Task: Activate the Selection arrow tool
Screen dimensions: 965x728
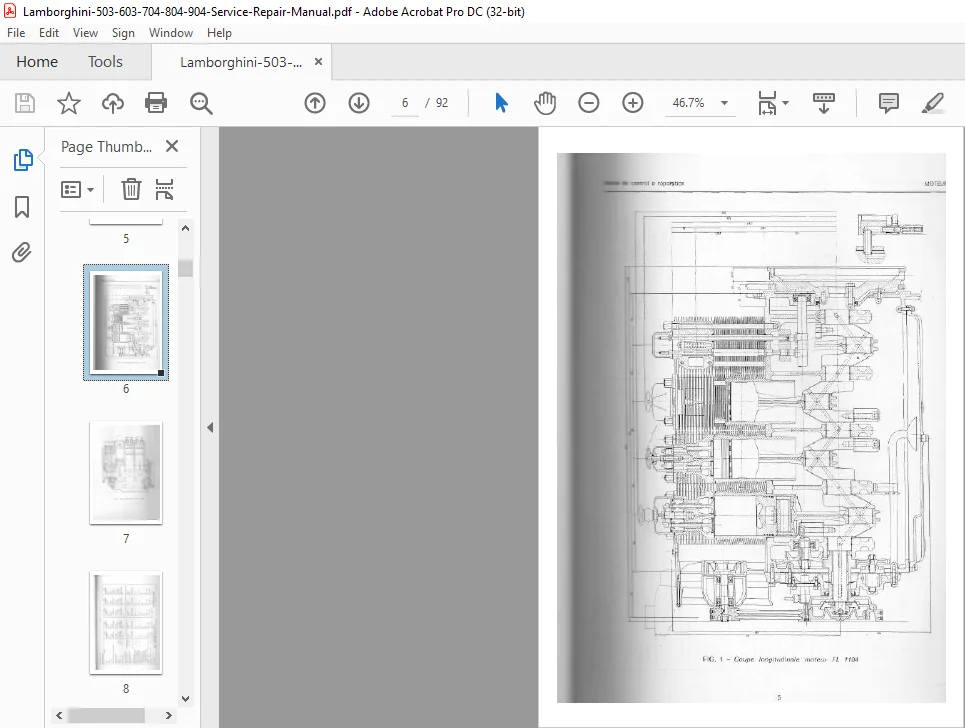Action: pyautogui.click(x=501, y=103)
